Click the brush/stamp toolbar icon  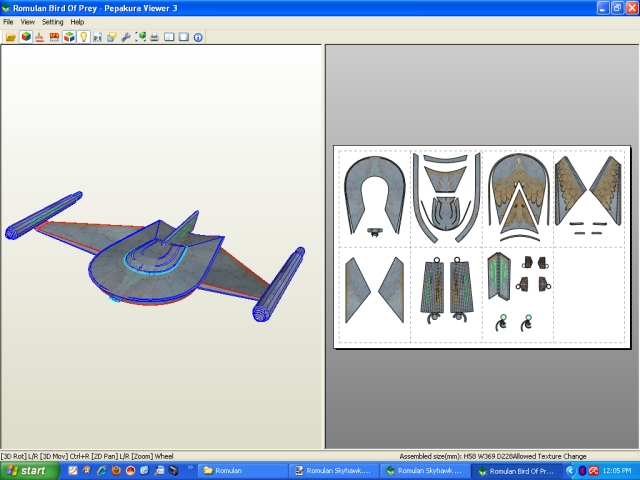(40, 37)
